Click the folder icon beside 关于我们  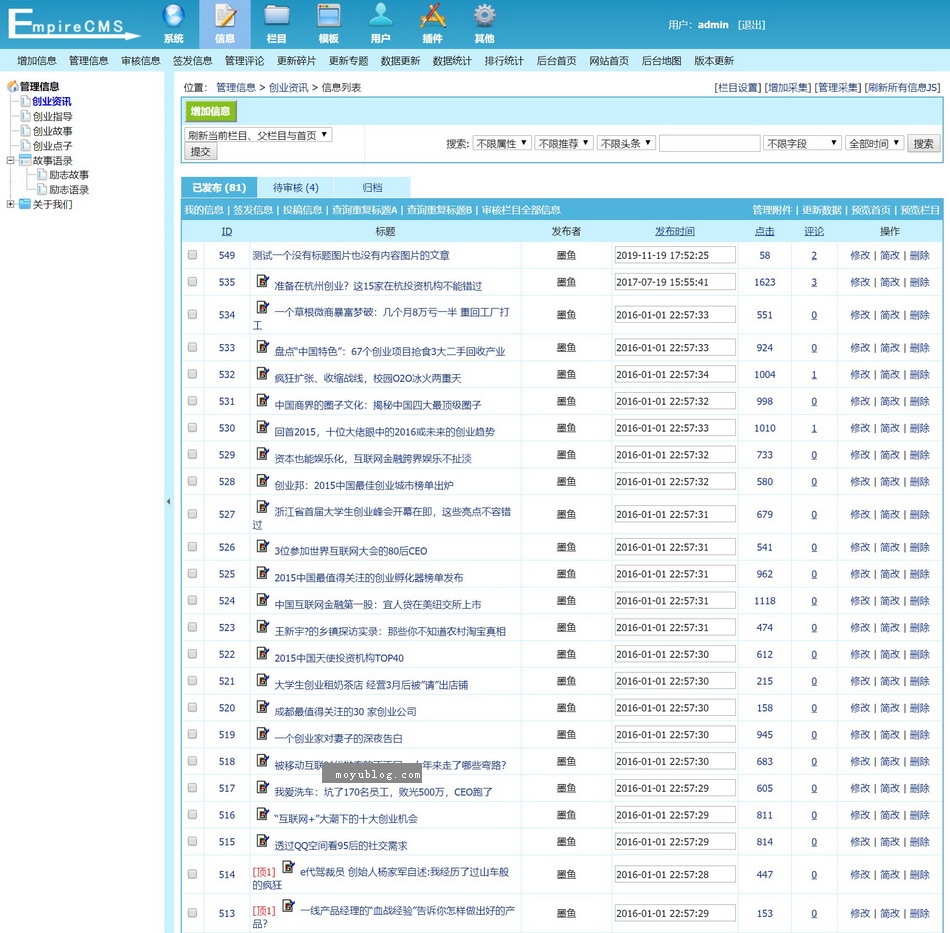[x=25, y=204]
